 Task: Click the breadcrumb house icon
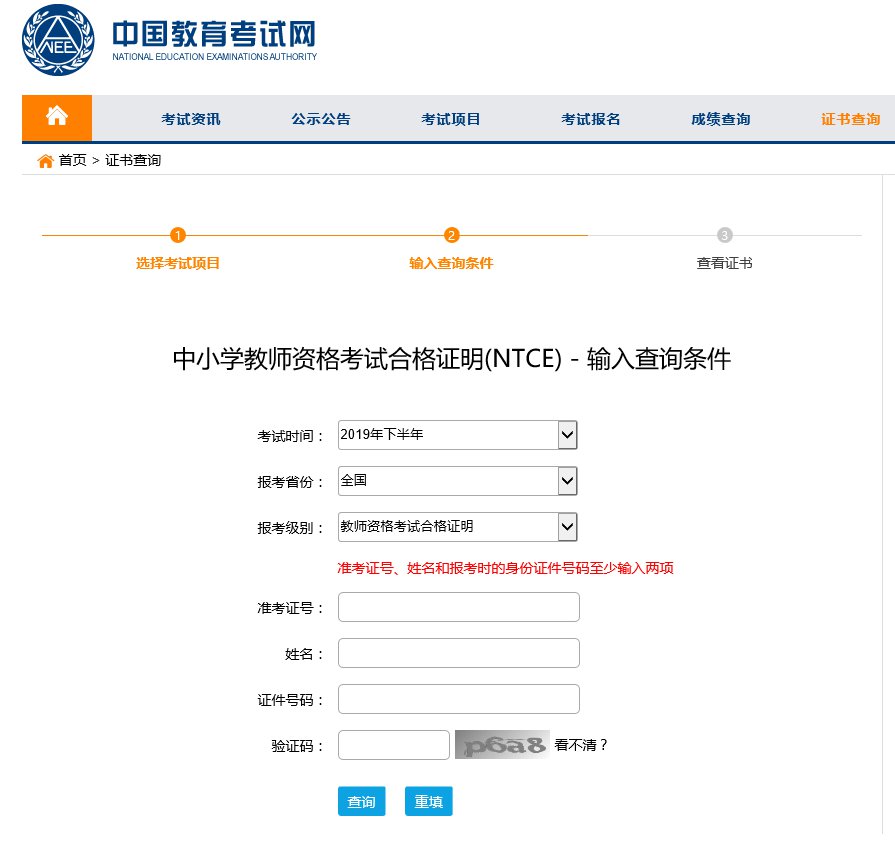(45, 161)
